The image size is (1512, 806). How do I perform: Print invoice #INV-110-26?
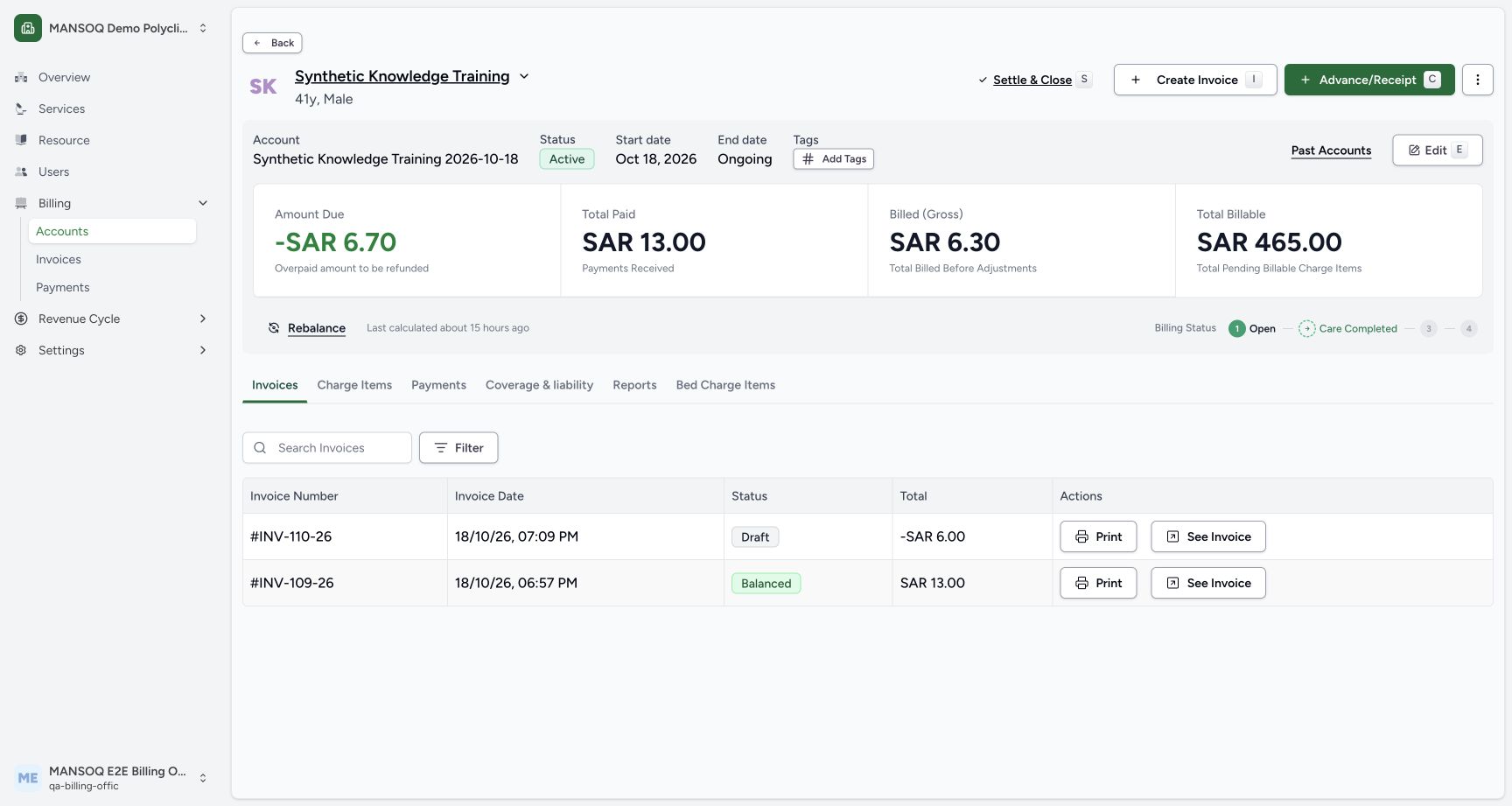point(1098,536)
